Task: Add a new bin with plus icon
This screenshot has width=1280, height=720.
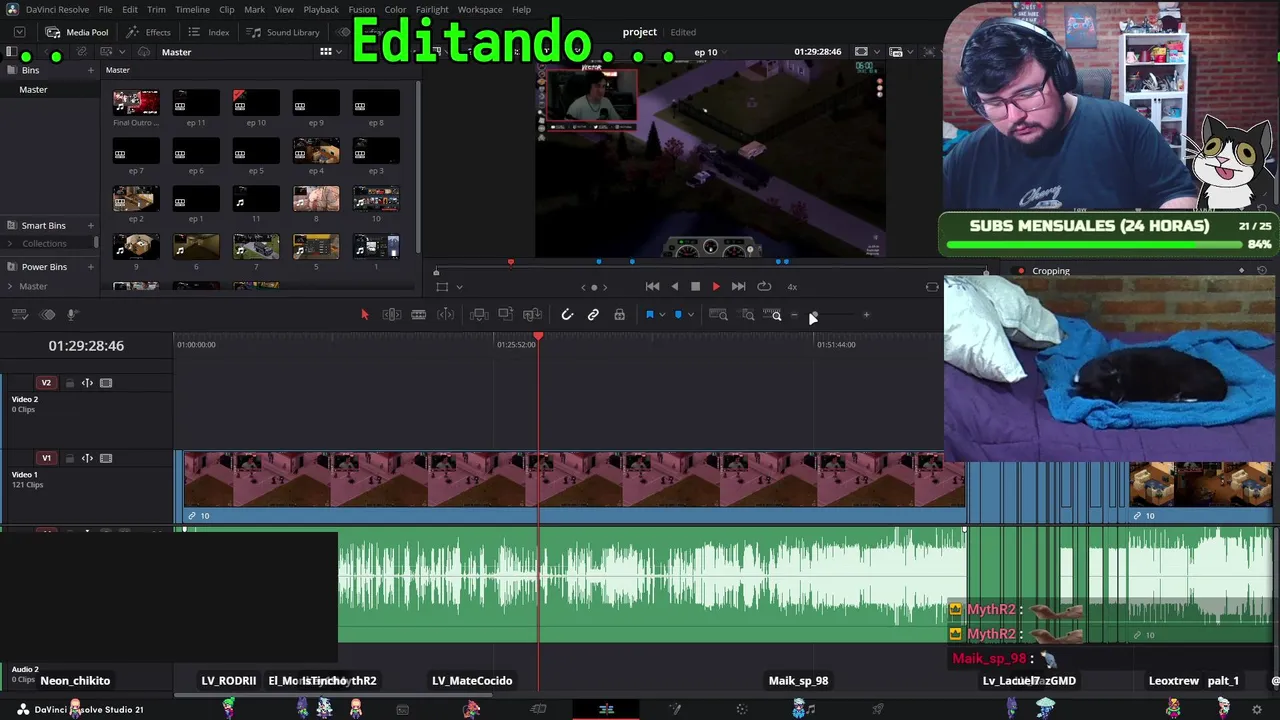Action: pos(90,70)
